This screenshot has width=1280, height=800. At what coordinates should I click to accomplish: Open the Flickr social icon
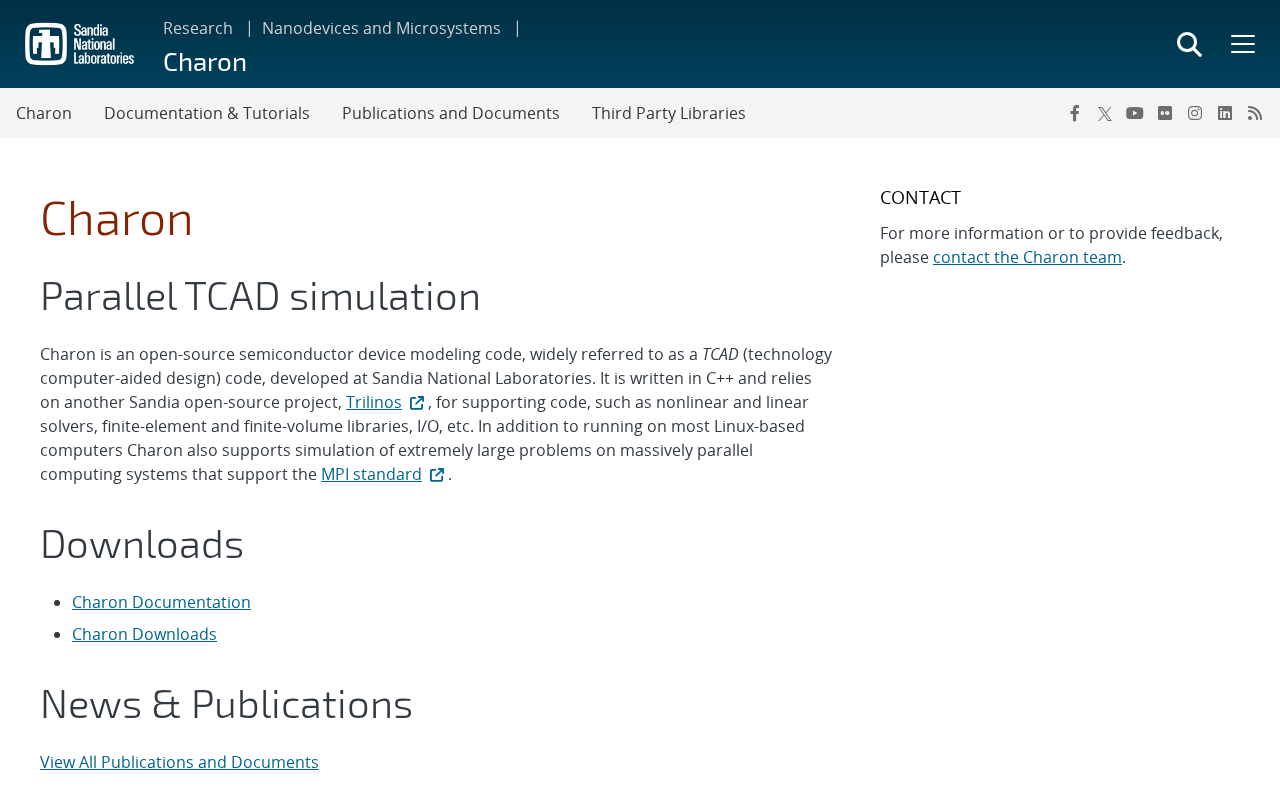click(1165, 113)
